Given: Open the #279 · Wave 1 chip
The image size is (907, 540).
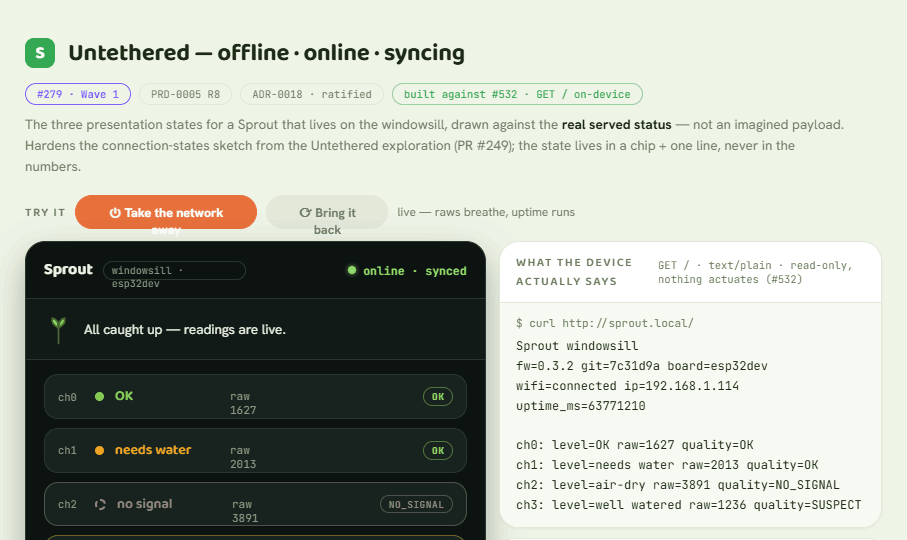Looking at the screenshot, I should [x=78, y=94].
